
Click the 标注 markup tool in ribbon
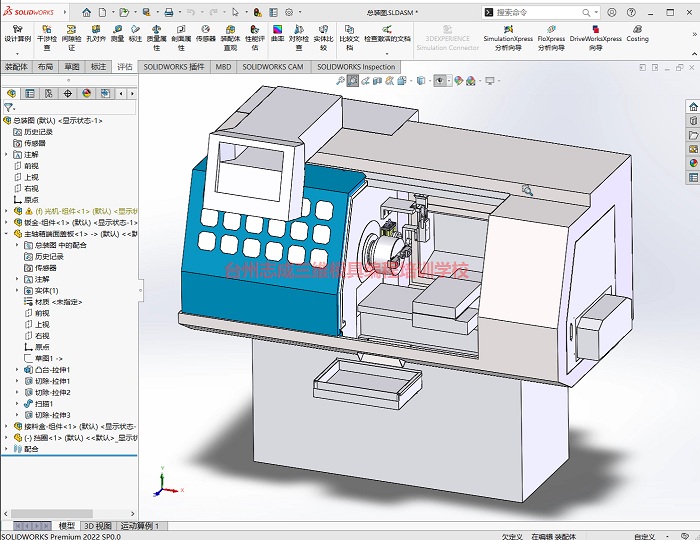click(135, 33)
